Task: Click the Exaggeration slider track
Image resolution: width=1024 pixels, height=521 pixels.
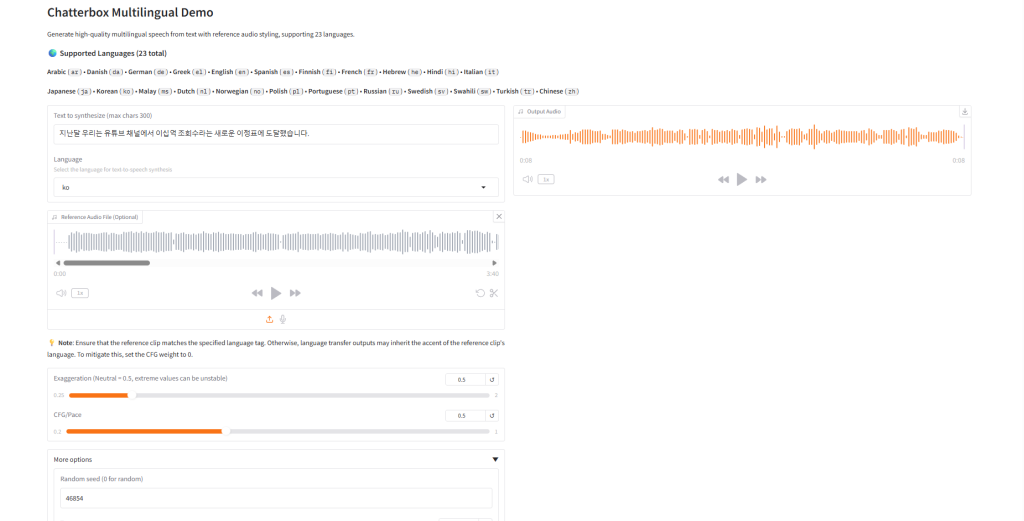Action: [x=300, y=396]
